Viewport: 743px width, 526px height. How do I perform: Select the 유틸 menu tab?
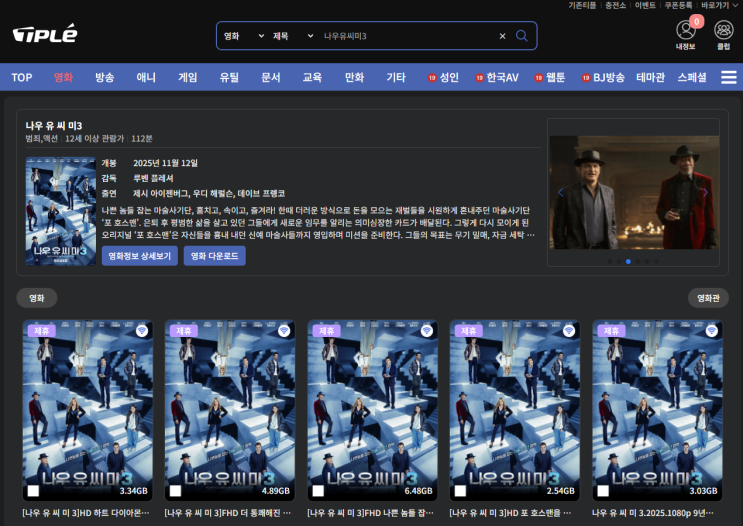pyautogui.click(x=229, y=77)
